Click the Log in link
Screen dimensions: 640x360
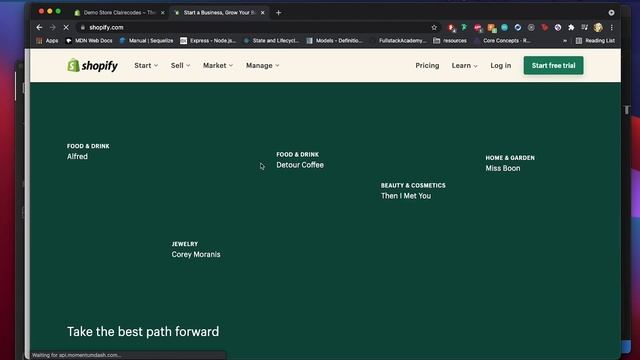point(500,65)
